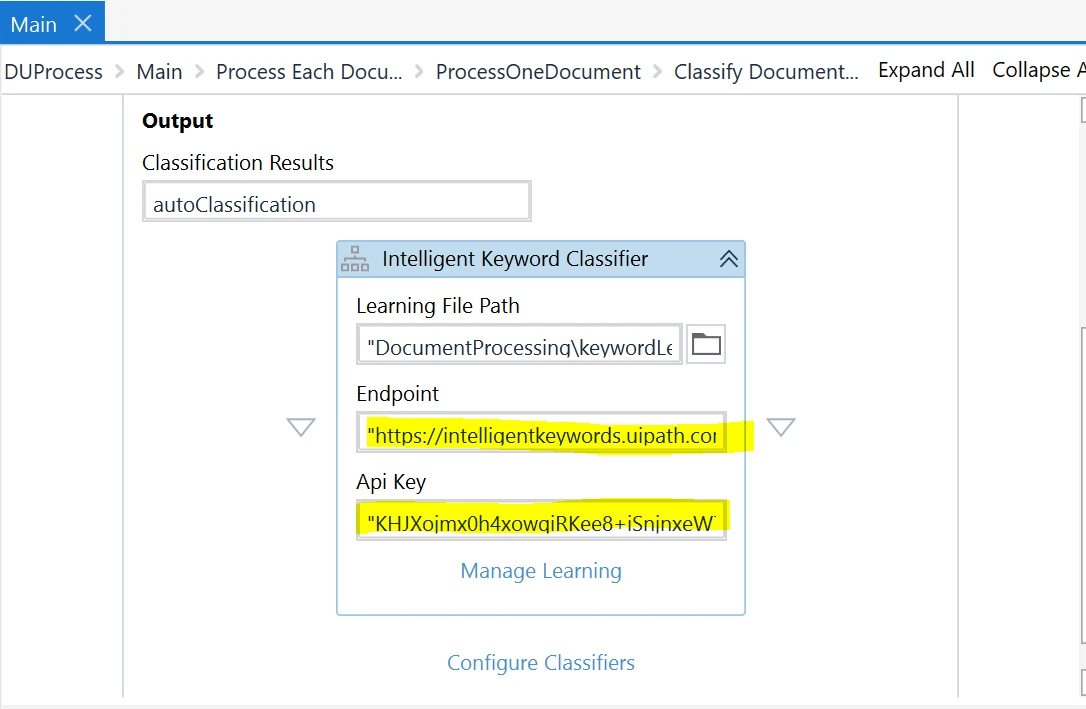1086x709 pixels.
Task: Click the Output section heading
Action: (x=177, y=120)
